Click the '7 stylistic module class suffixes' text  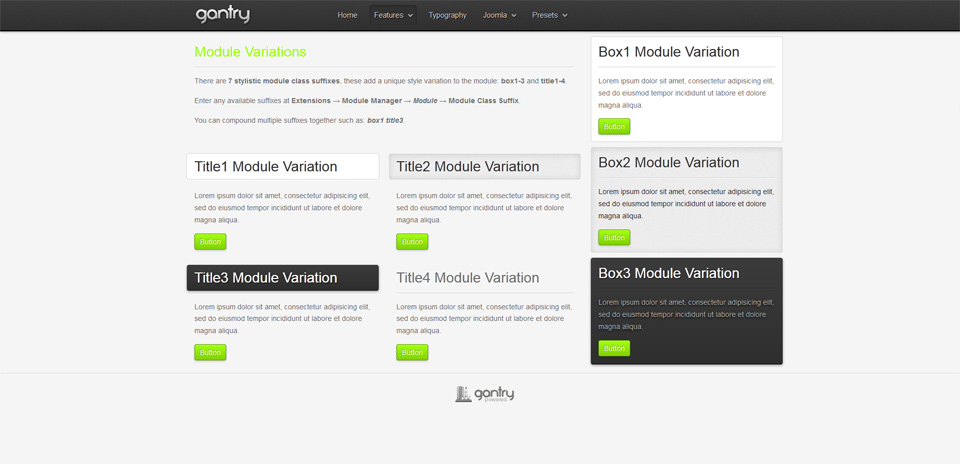pyautogui.click(x=283, y=81)
